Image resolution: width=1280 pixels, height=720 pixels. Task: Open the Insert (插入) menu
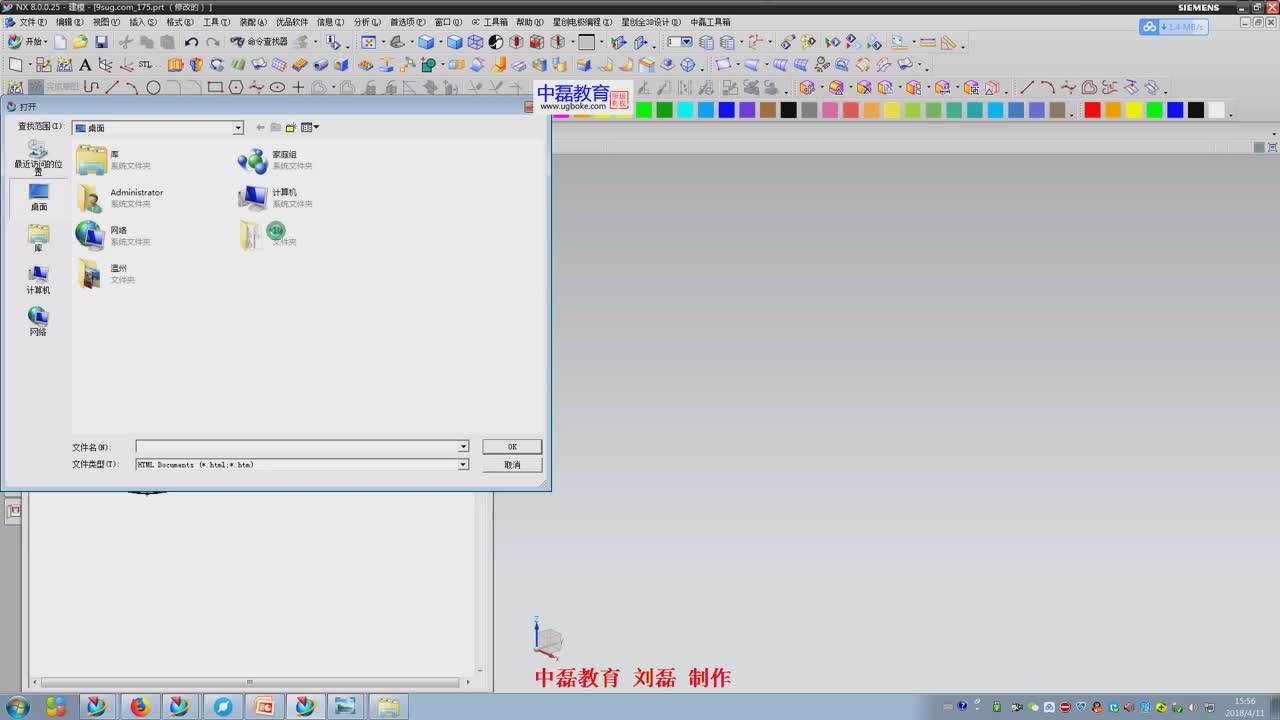143,22
